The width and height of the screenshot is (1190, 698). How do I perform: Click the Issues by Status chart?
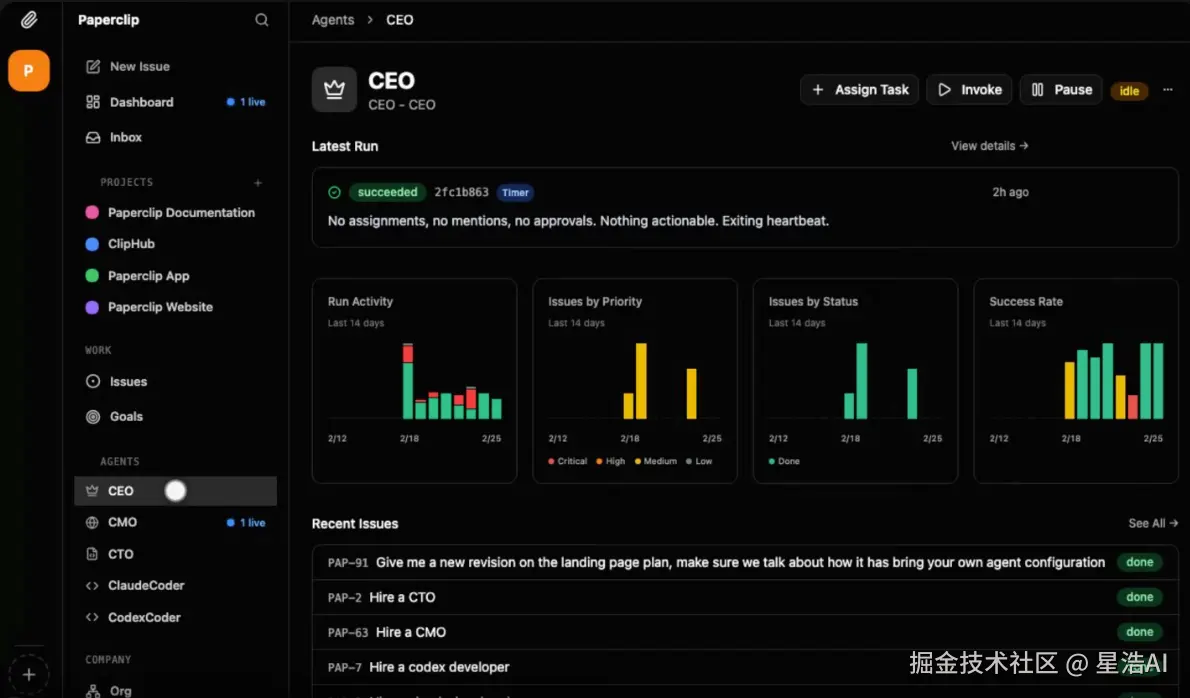coord(855,381)
